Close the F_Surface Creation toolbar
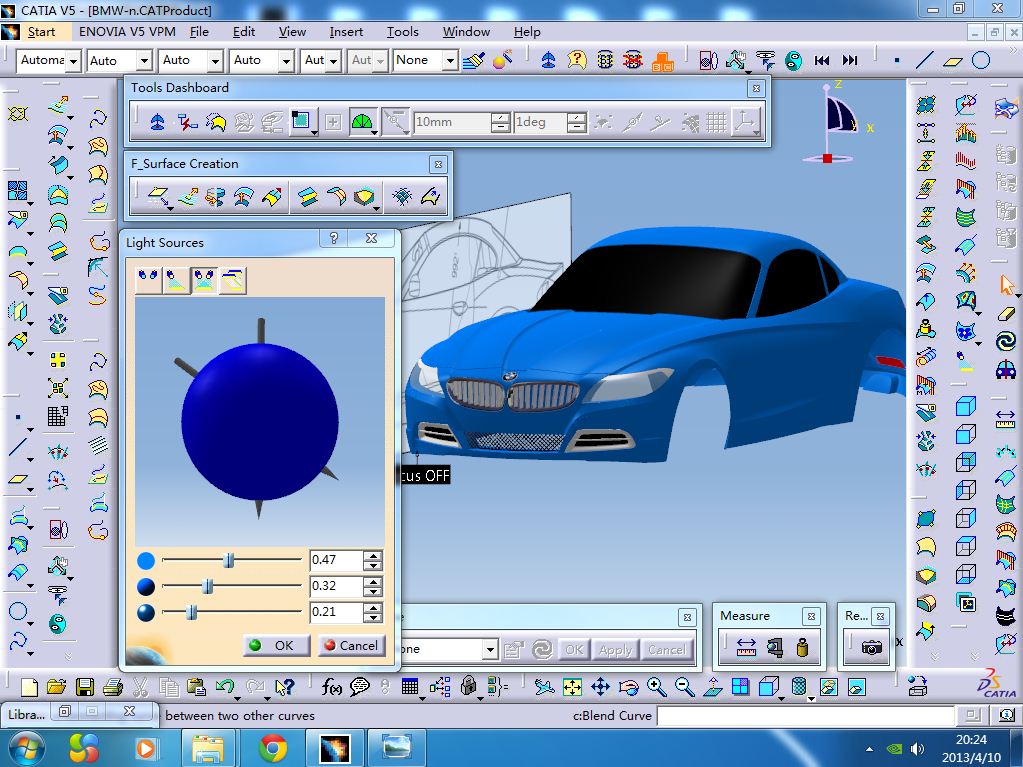The image size is (1023, 767). pyautogui.click(x=438, y=164)
